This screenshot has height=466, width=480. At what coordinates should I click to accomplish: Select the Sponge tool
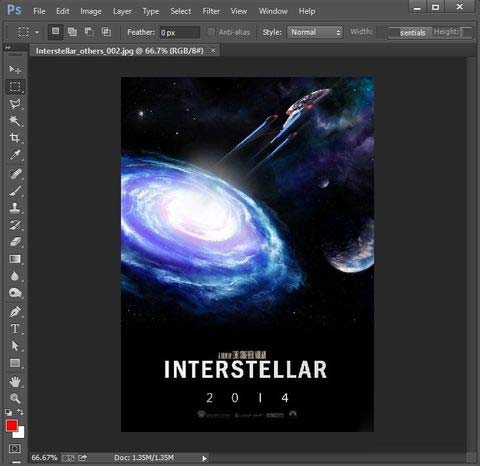[x=15, y=293]
